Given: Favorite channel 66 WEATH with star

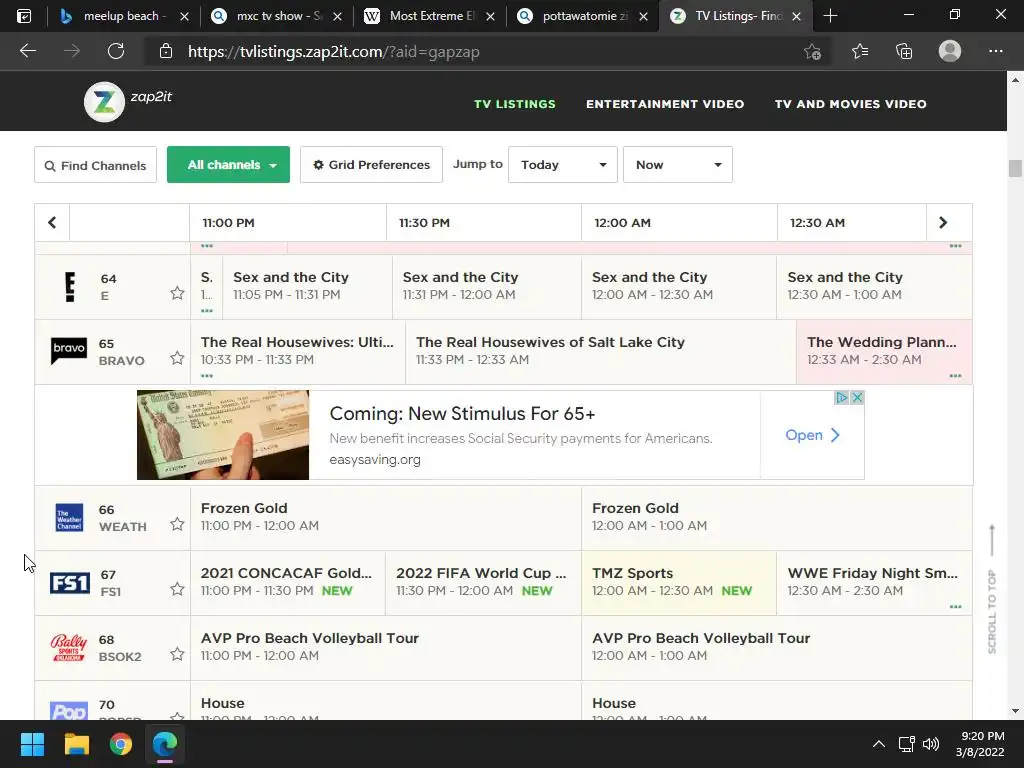Looking at the screenshot, I should point(177,524).
